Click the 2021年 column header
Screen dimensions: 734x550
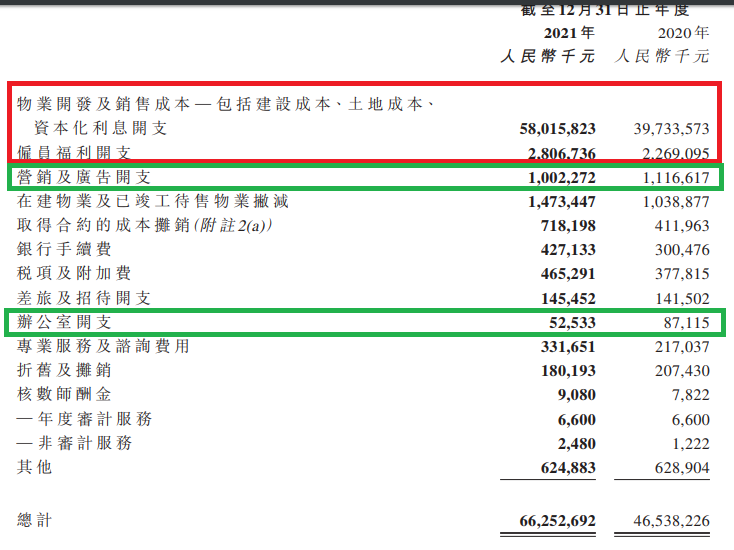567,32
